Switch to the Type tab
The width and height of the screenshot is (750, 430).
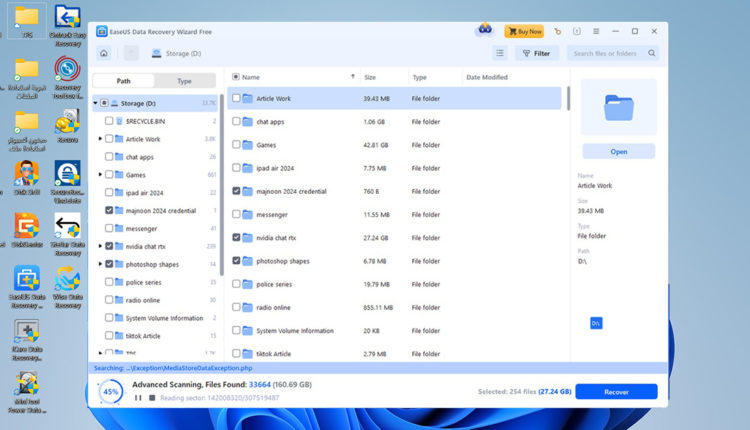coord(184,81)
